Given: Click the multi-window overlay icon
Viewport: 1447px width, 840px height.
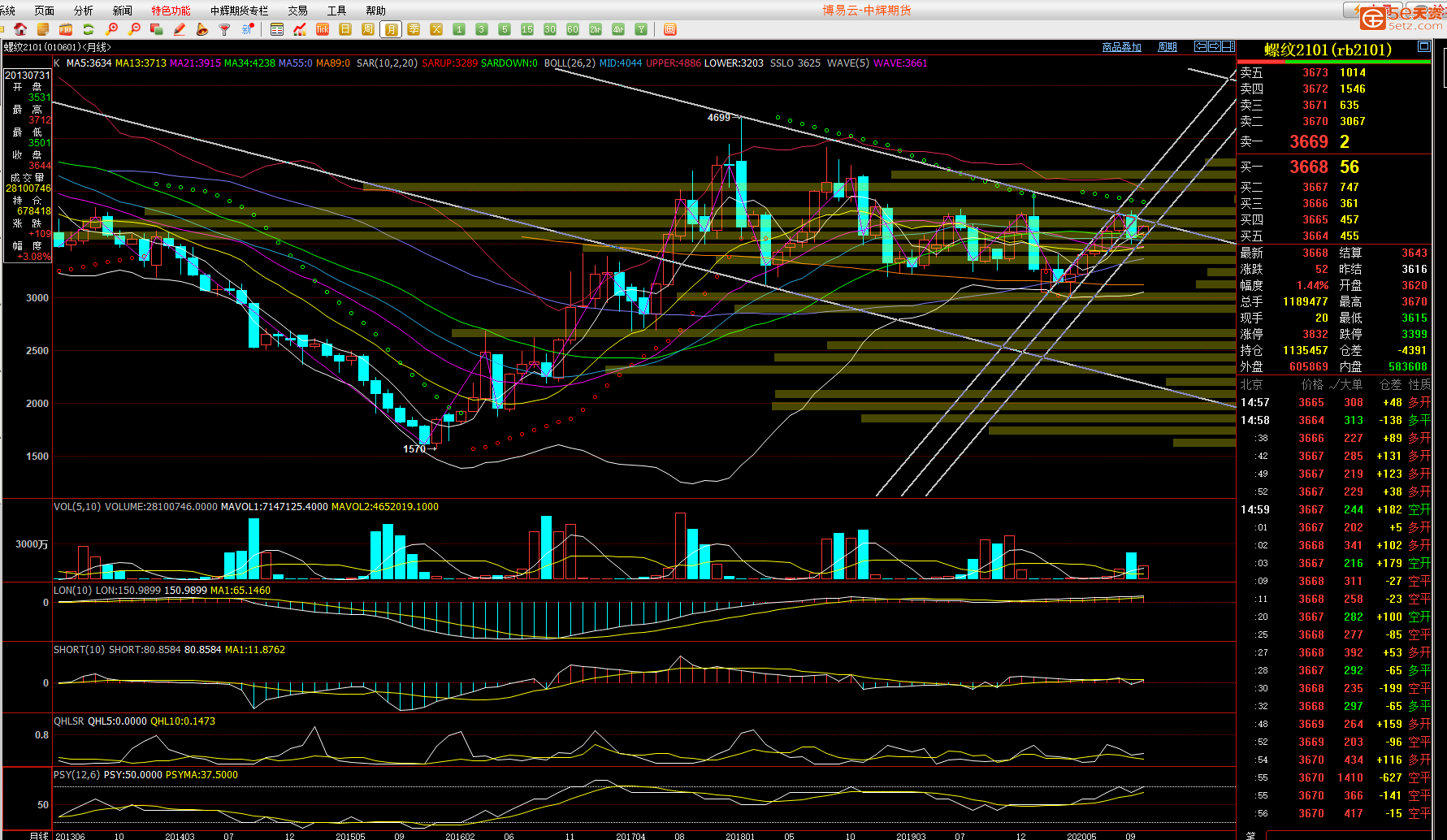Looking at the screenshot, I should click(157, 29).
